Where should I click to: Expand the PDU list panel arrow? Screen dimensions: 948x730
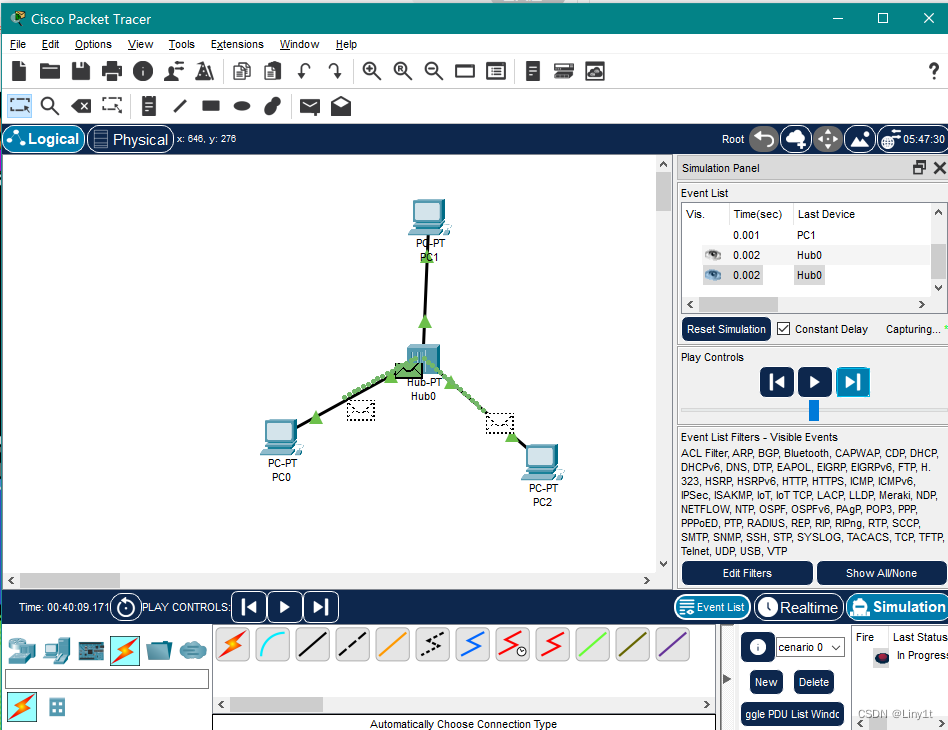[727, 679]
